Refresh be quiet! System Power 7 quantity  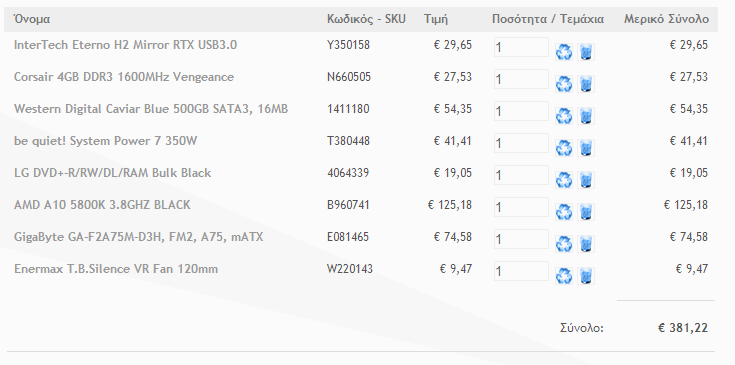pyautogui.click(x=563, y=148)
